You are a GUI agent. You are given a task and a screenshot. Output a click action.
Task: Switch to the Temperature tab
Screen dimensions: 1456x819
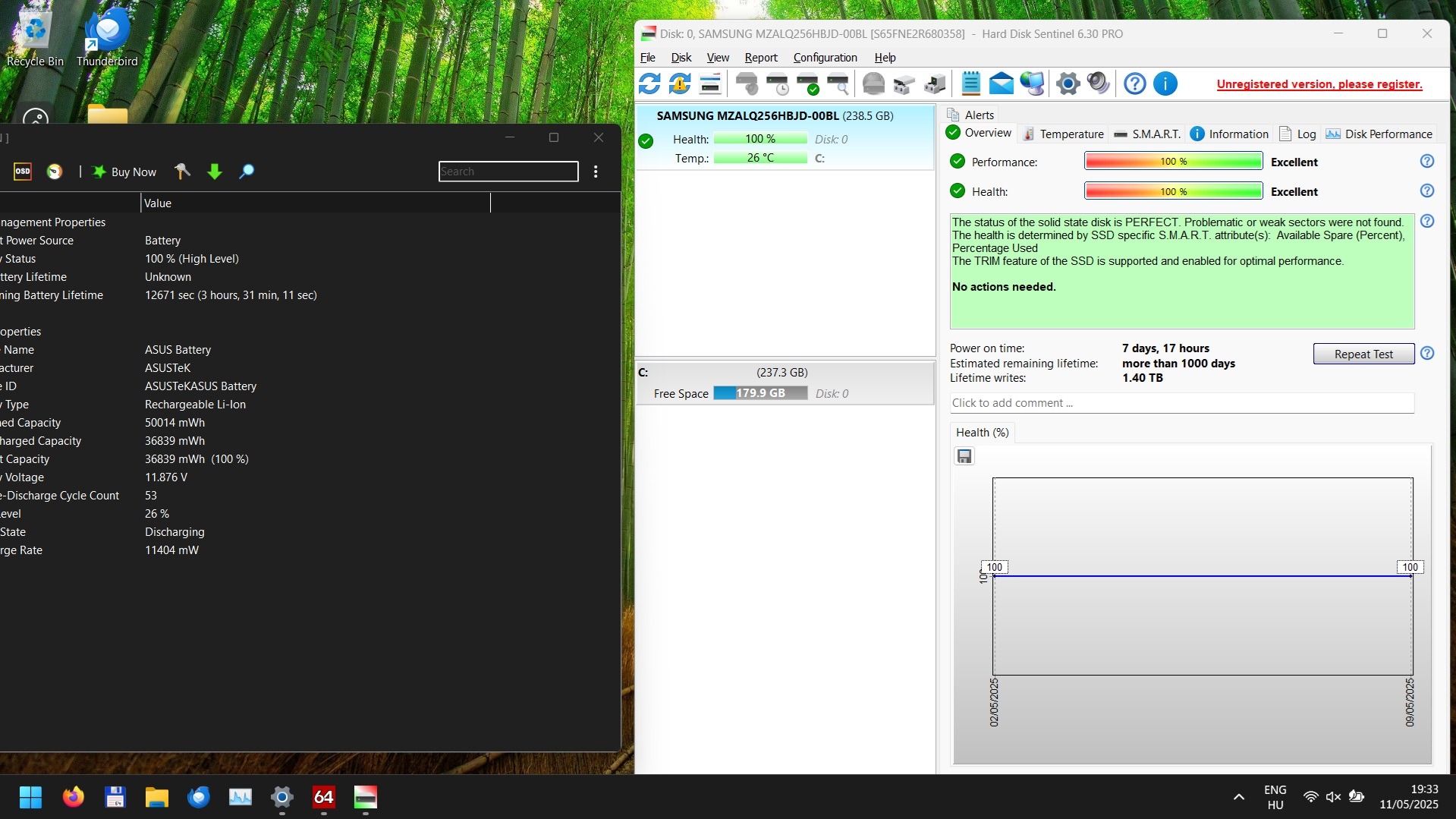click(1063, 134)
